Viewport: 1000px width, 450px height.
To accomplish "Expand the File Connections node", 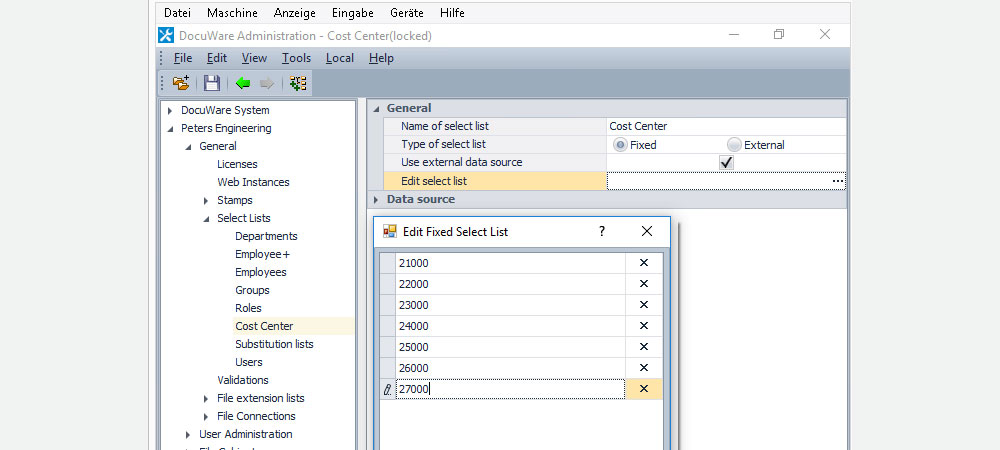I will coord(206,417).
